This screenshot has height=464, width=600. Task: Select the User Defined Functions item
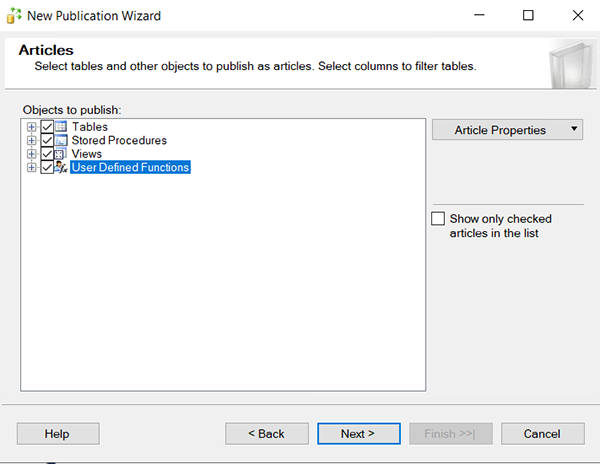click(x=130, y=168)
